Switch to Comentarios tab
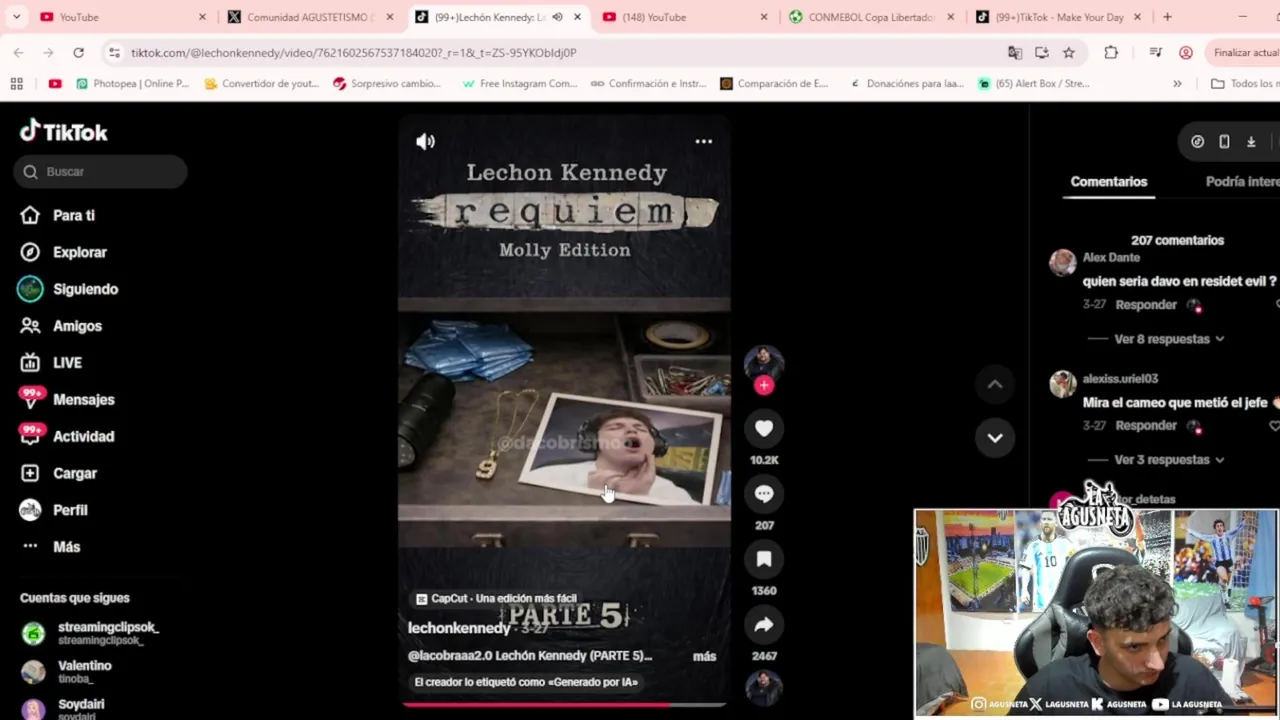The image size is (1280, 720). coord(1108,182)
